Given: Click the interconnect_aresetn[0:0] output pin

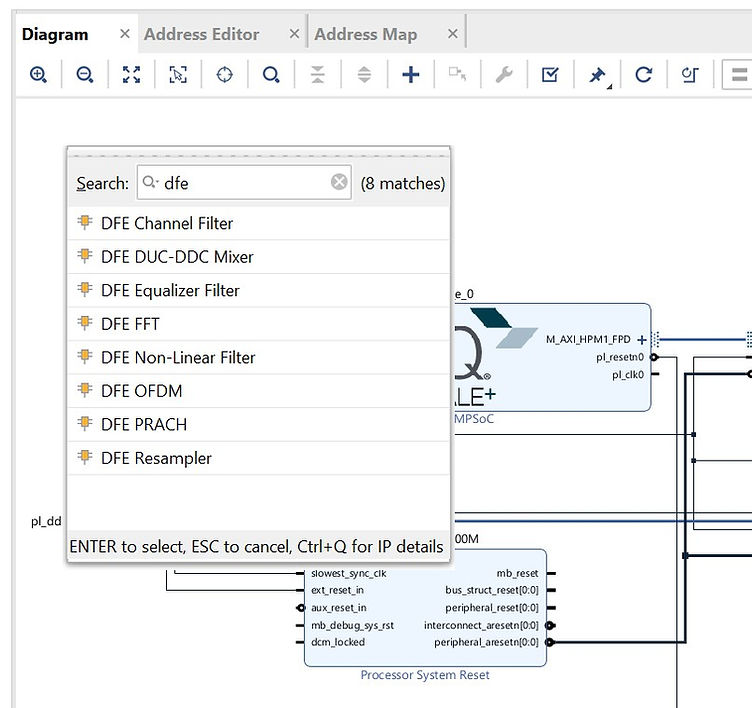Looking at the screenshot, I should pyautogui.click(x=551, y=625).
